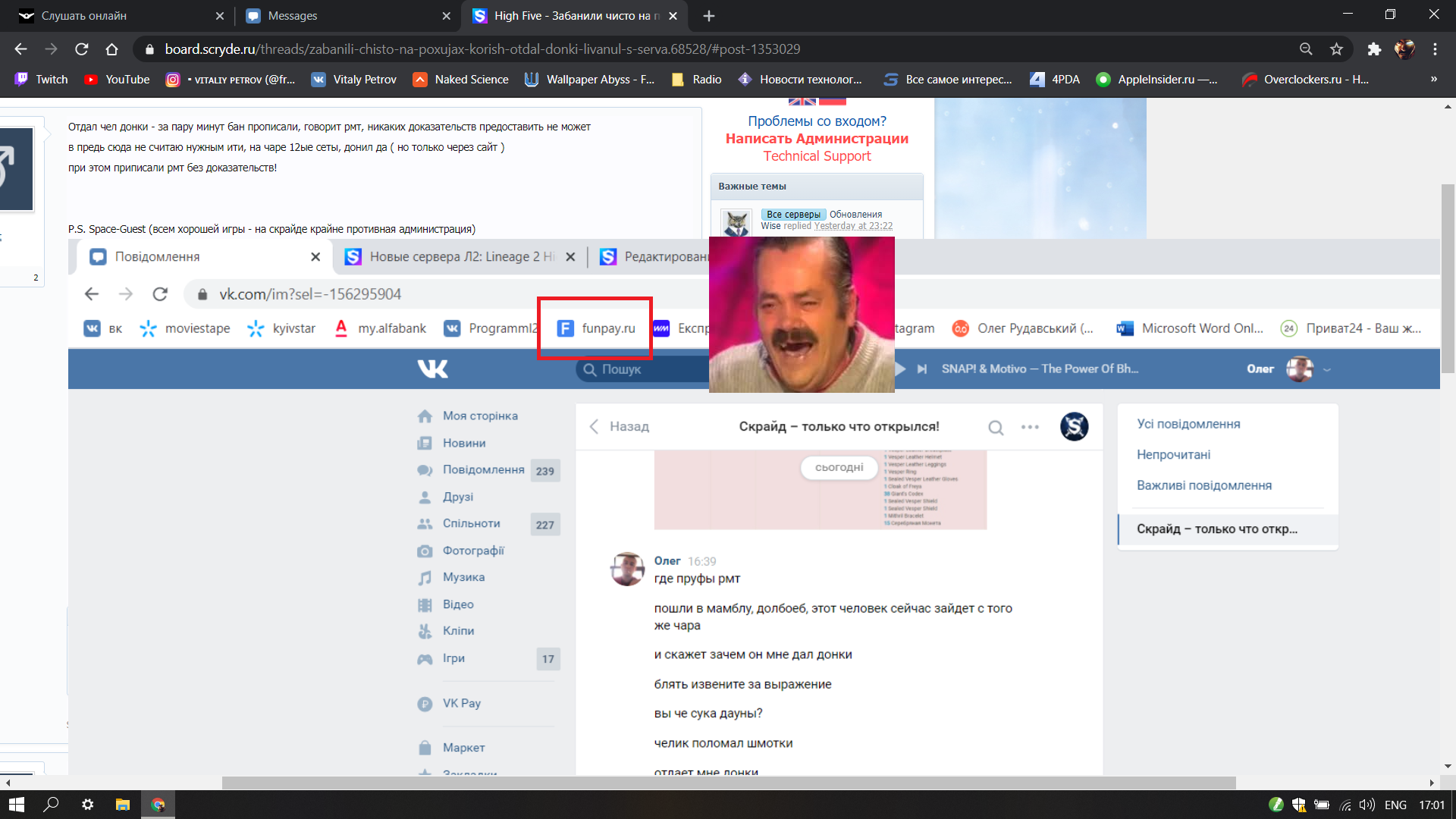Click the Chrome extensions puzzle icon
This screenshot has height=819, width=1456.
point(1374,49)
